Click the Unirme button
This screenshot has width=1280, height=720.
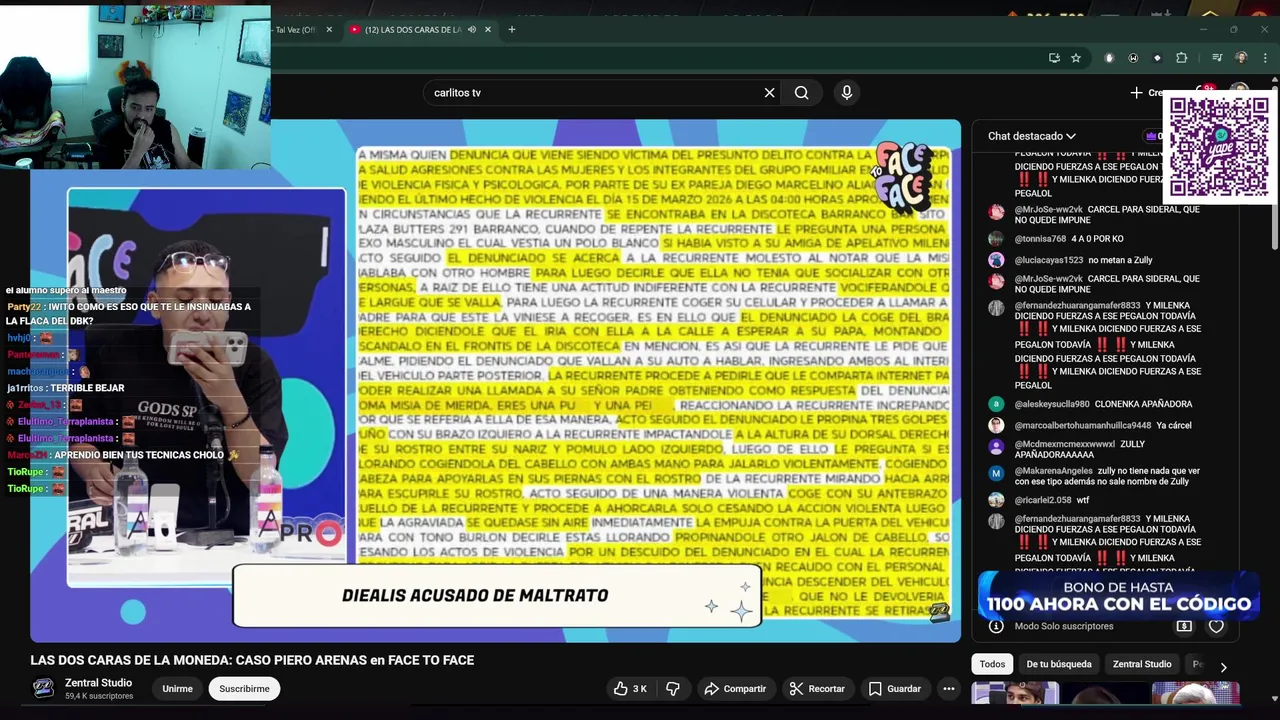tap(177, 689)
